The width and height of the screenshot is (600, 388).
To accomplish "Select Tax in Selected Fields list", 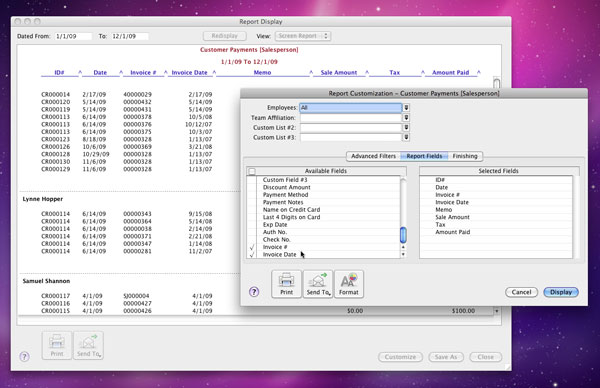I will [496, 225].
